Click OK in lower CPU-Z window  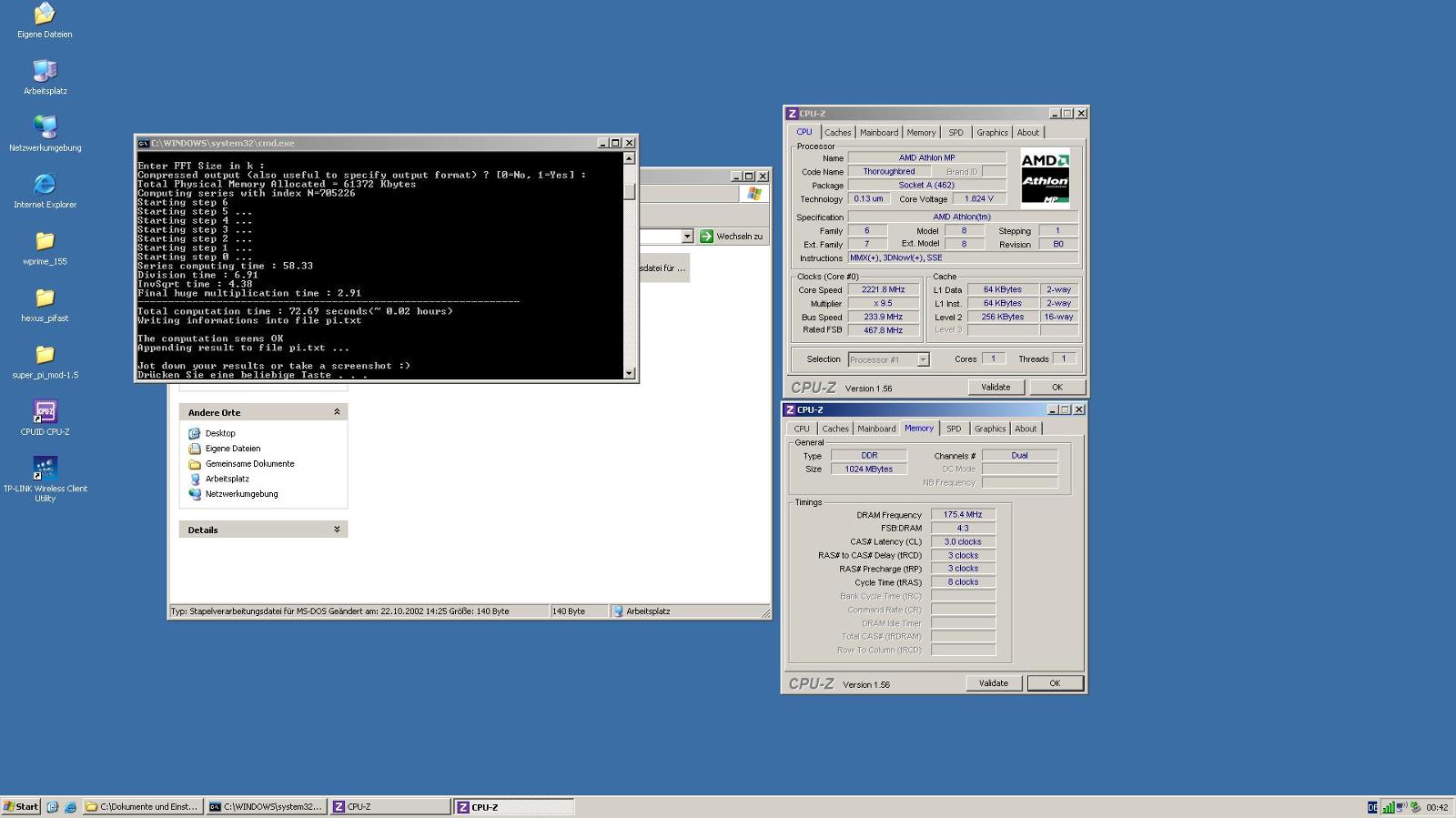pos(1055,683)
